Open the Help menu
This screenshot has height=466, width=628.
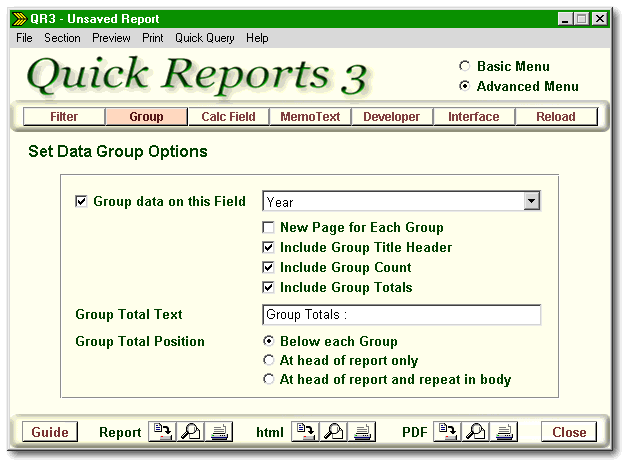(257, 38)
